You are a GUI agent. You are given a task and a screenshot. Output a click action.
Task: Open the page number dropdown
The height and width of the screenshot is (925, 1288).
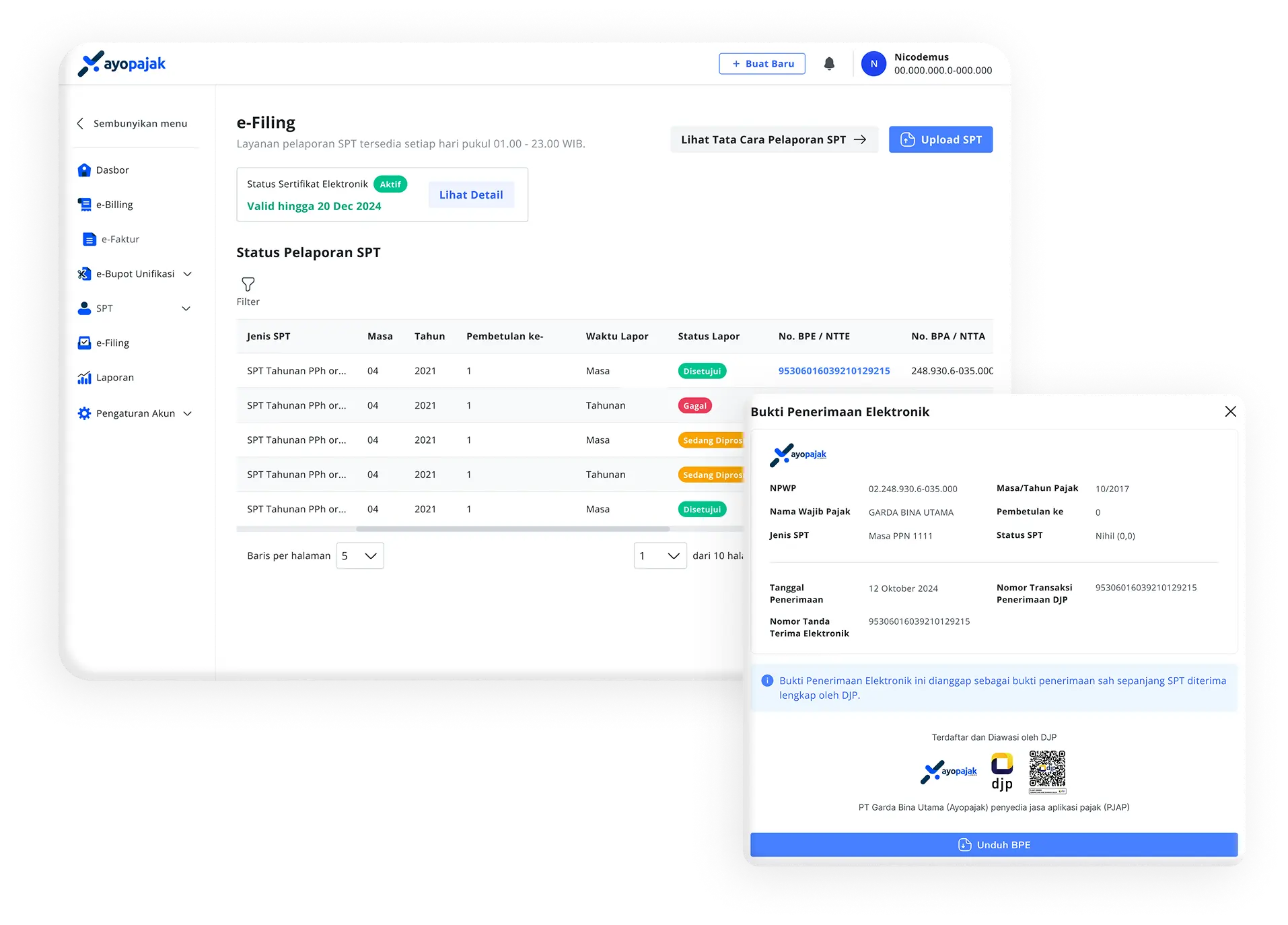click(x=659, y=556)
